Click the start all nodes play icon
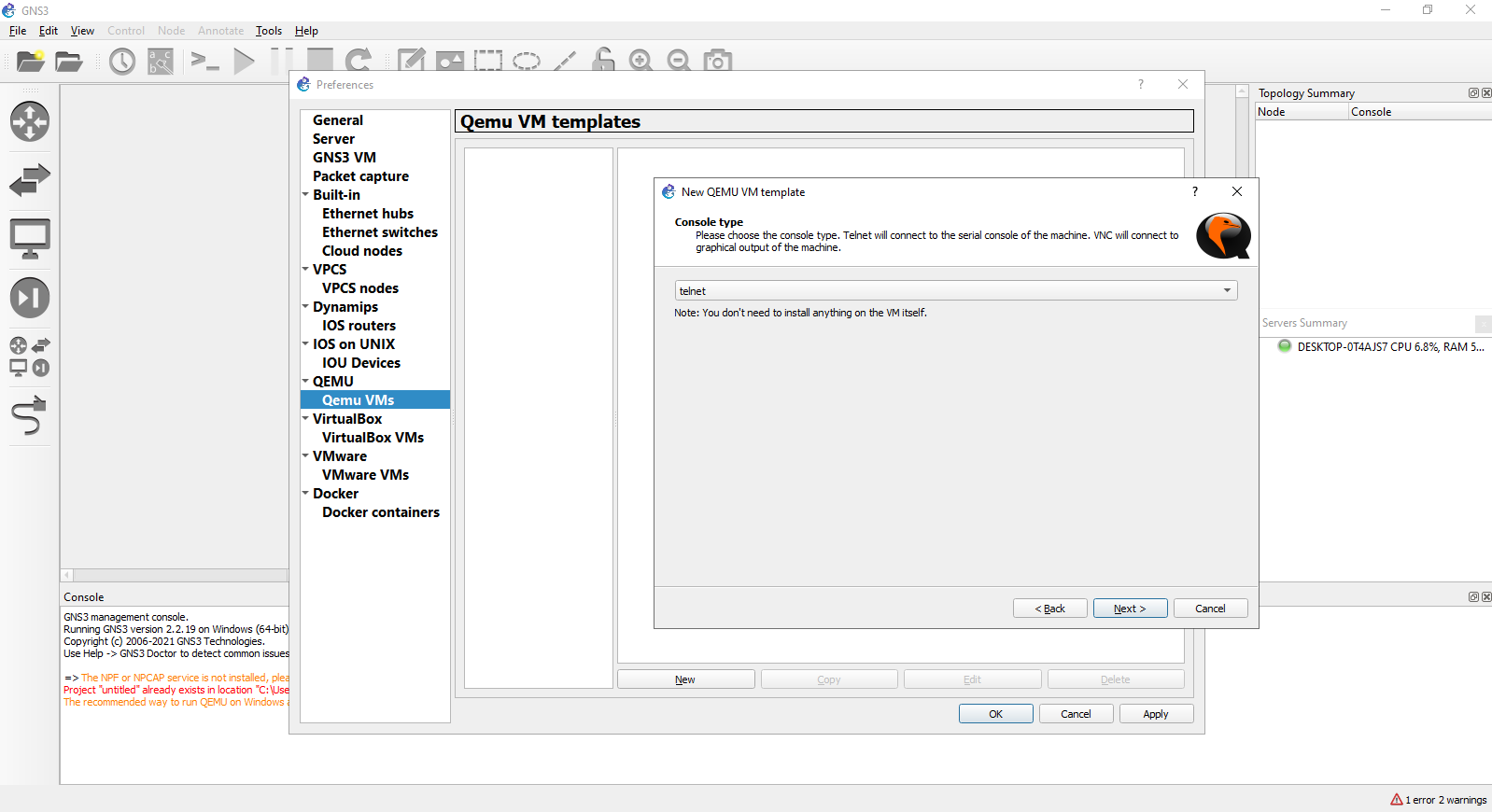 244,62
